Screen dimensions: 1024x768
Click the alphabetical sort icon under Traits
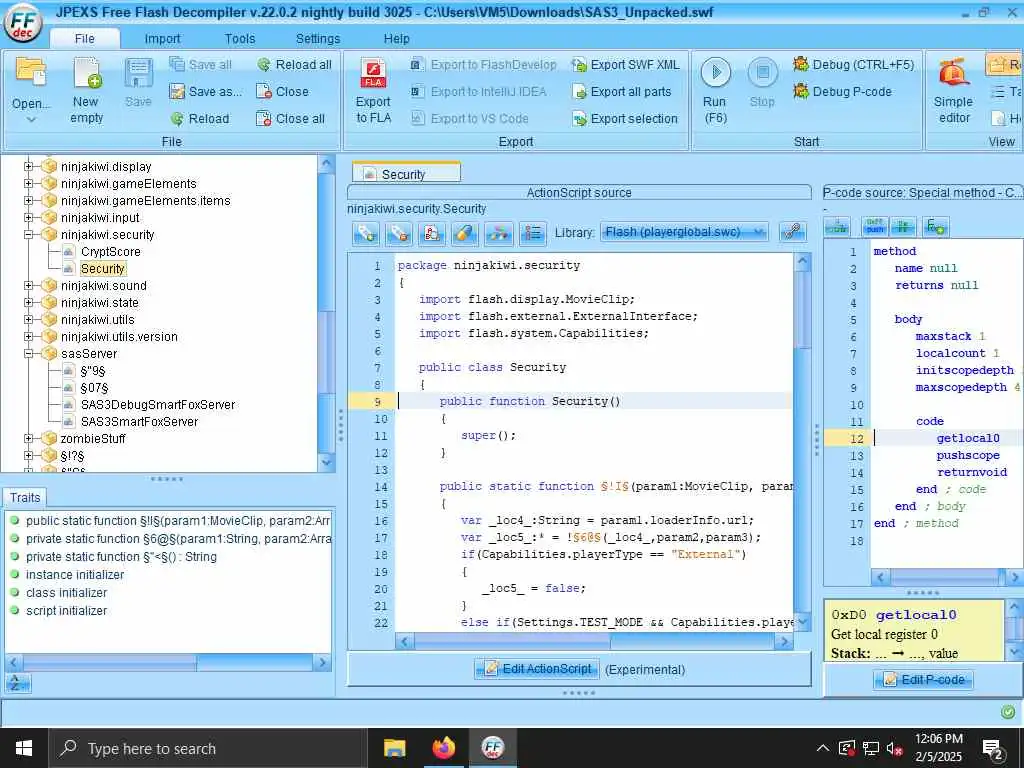tap(18, 683)
